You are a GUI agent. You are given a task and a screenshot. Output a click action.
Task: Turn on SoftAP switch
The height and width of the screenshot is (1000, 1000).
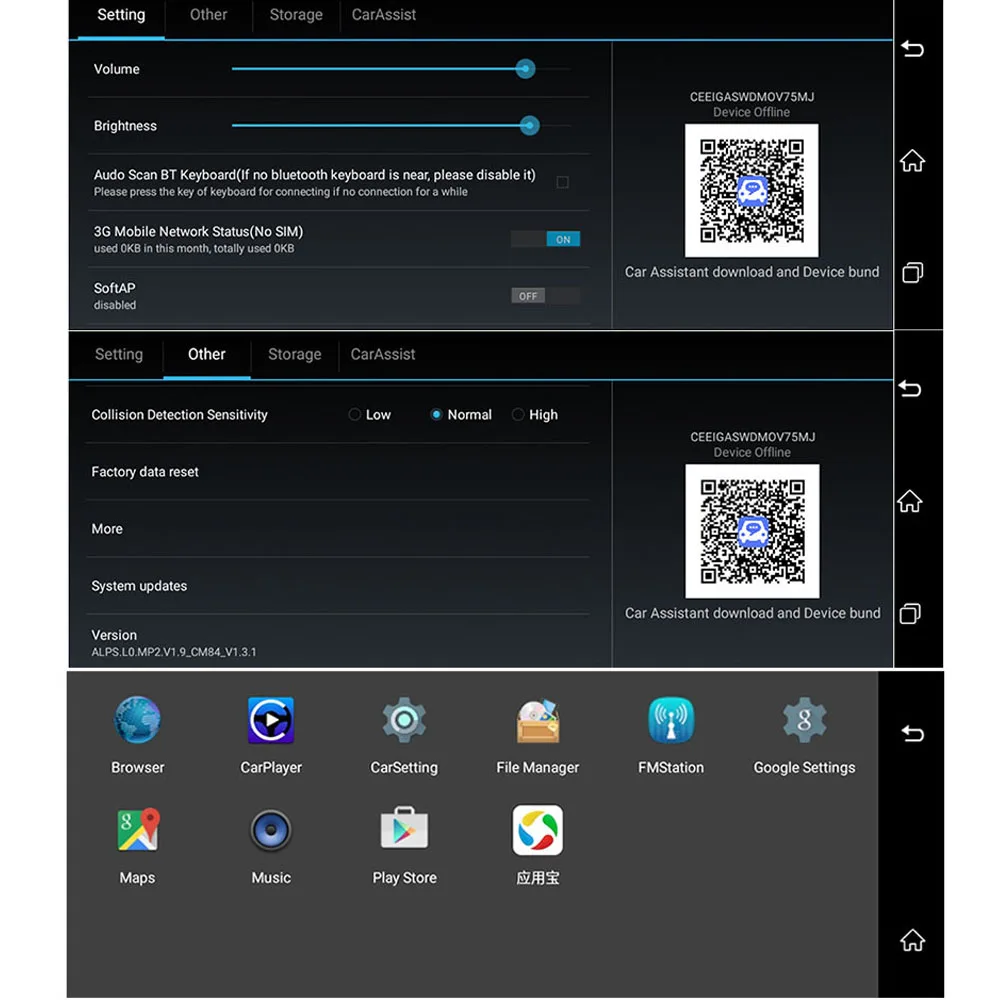pos(545,296)
